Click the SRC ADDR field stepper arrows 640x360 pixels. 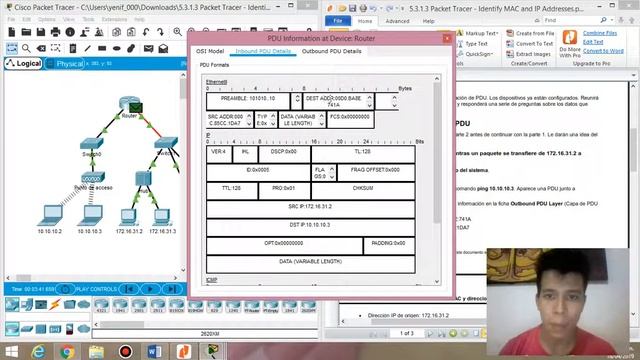[x=249, y=120]
